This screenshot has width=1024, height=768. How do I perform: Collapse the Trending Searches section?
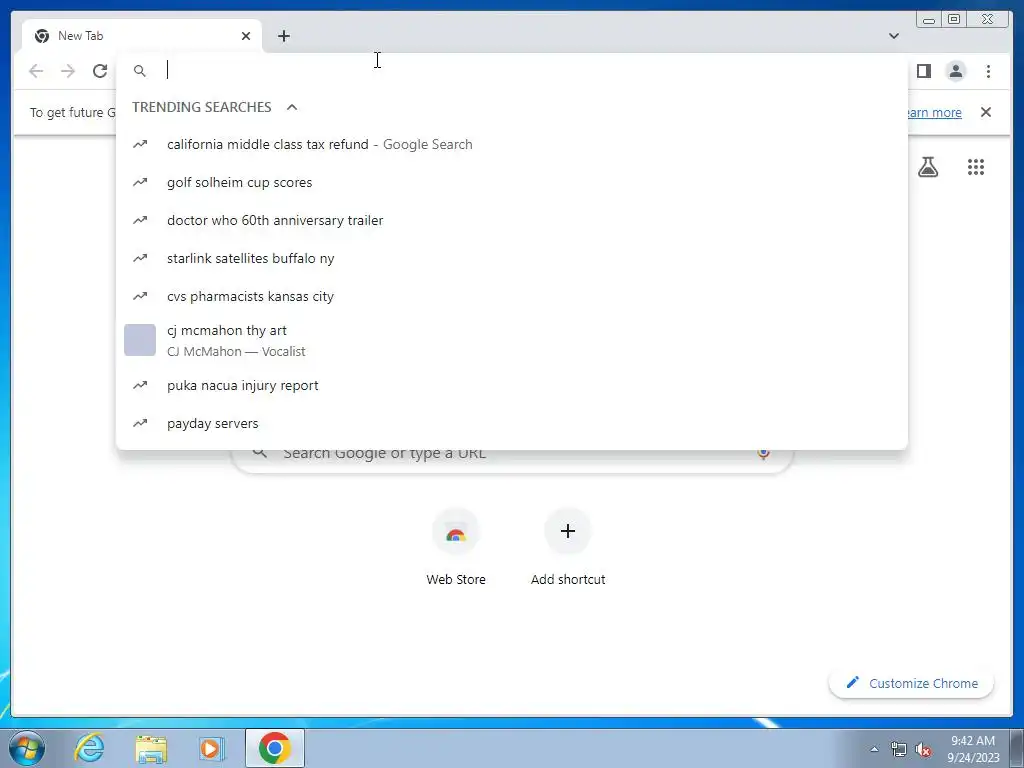click(292, 107)
